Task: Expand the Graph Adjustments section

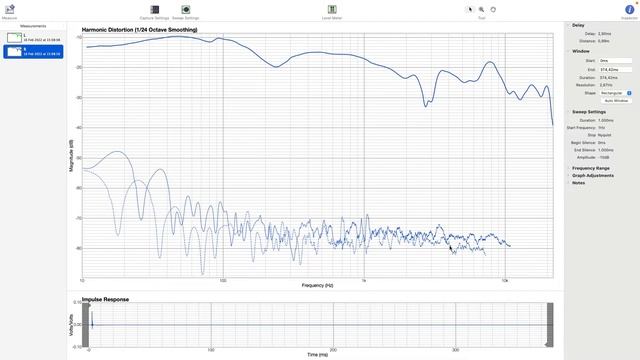Action: [x=569, y=176]
